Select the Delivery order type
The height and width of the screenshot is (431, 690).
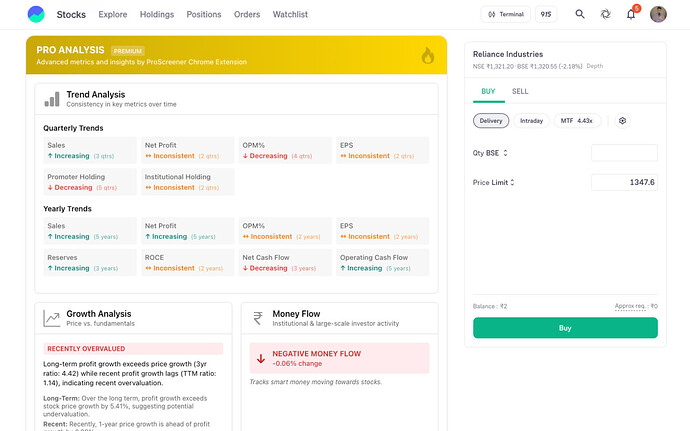[x=491, y=121]
